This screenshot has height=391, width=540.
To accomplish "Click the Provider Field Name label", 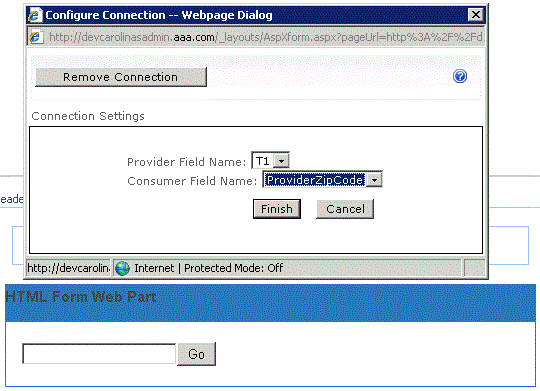I will pos(187,162).
